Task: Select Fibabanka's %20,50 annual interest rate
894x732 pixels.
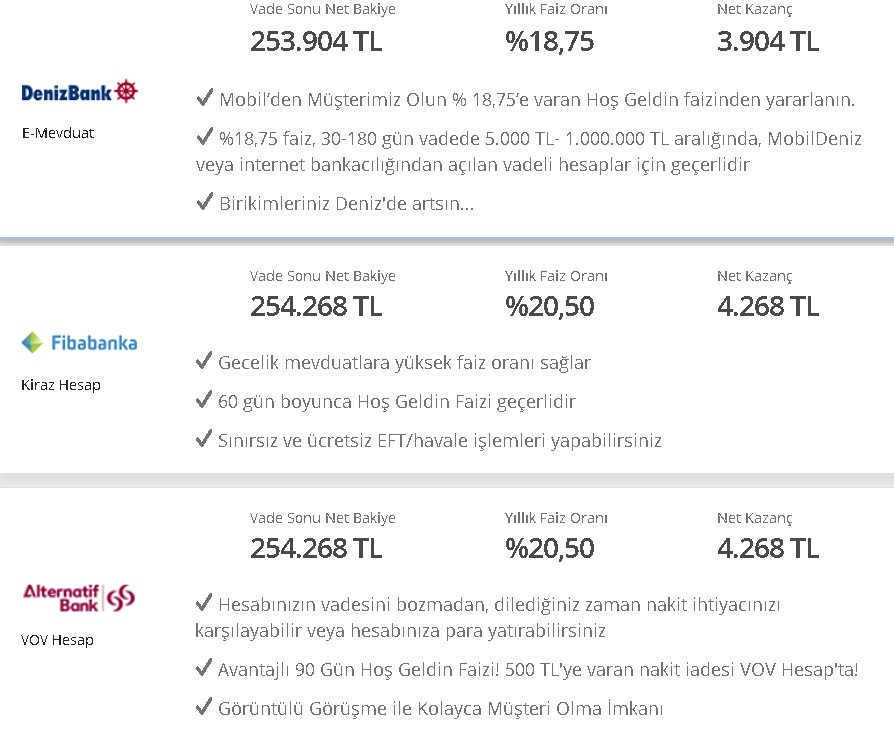Action: (550, 307)
